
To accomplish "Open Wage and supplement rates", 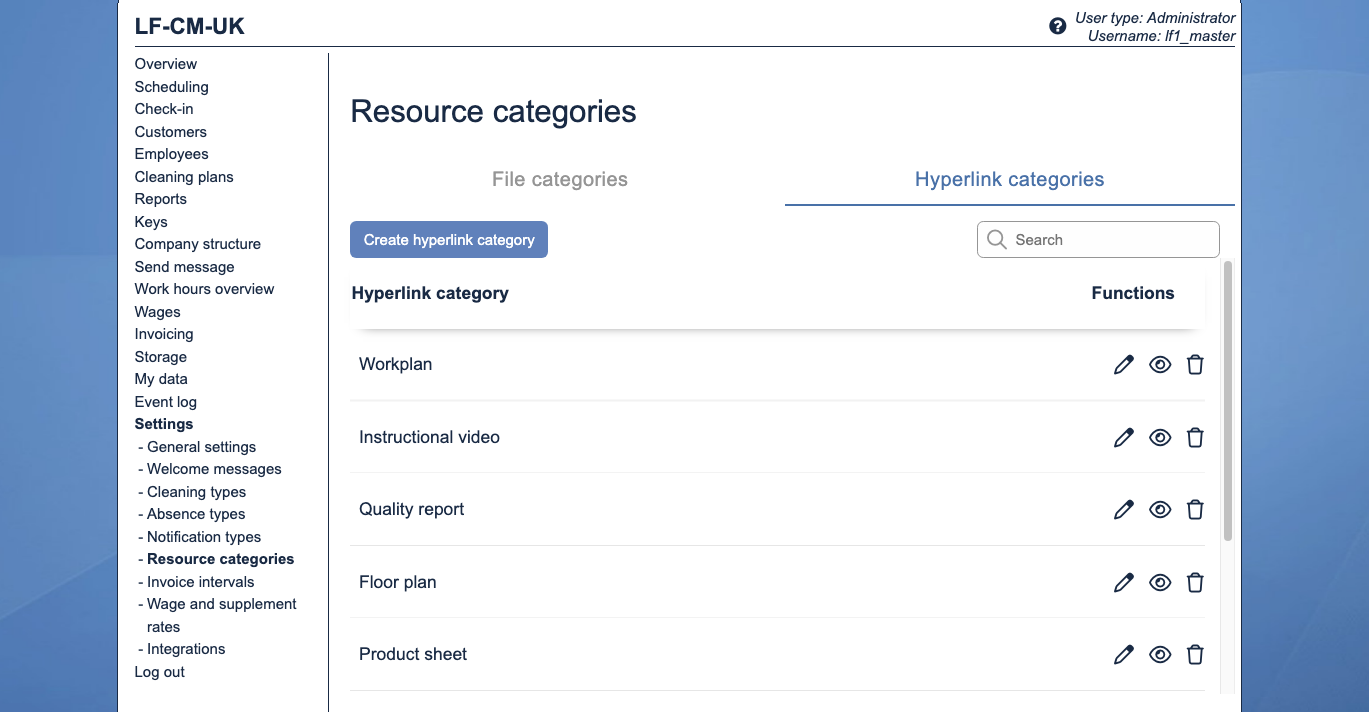I will [222, 615].
